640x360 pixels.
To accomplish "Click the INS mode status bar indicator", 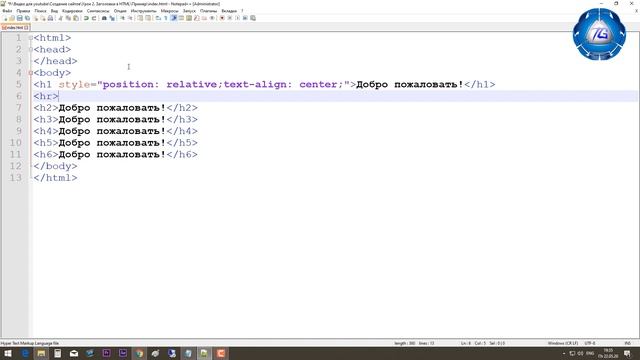I will click(628, 343).
